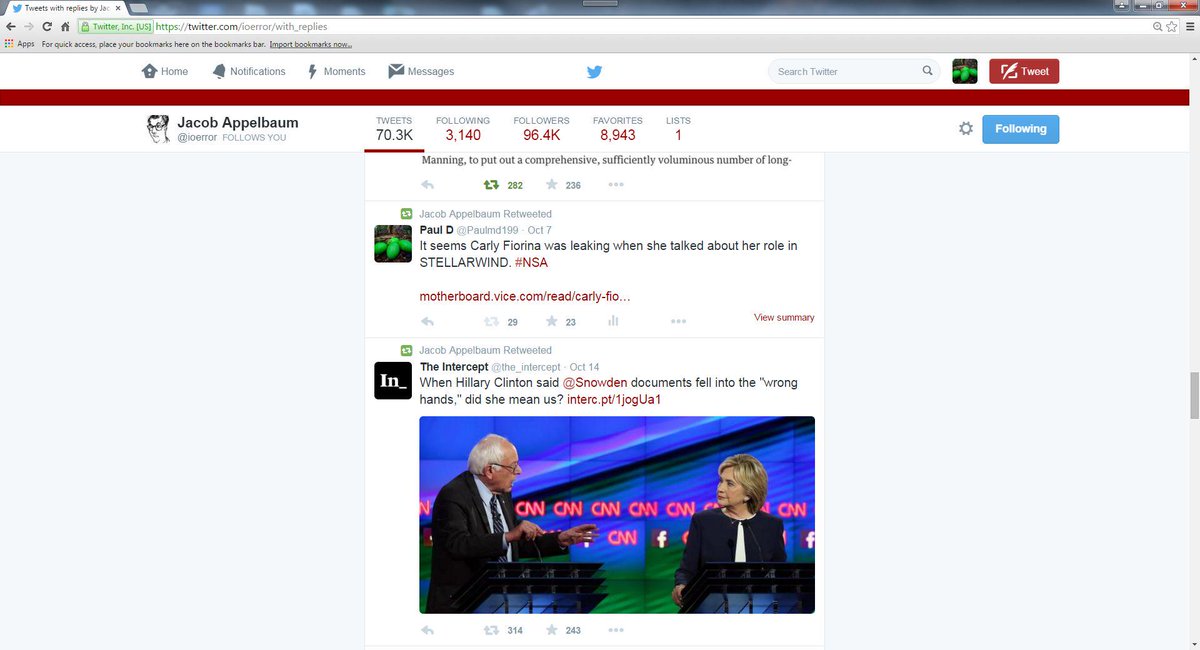Reload the page with refresh icon
1200x650 pixels.
coord(46,27)
